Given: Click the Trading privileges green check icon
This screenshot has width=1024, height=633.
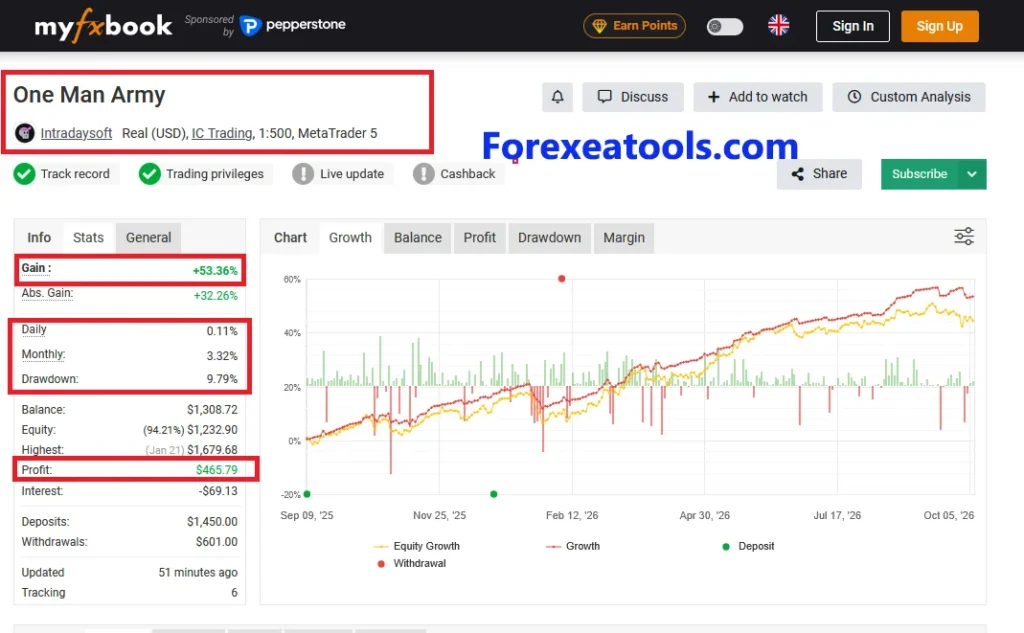Looking at the screenshot, I should click(x=150, y=174).
